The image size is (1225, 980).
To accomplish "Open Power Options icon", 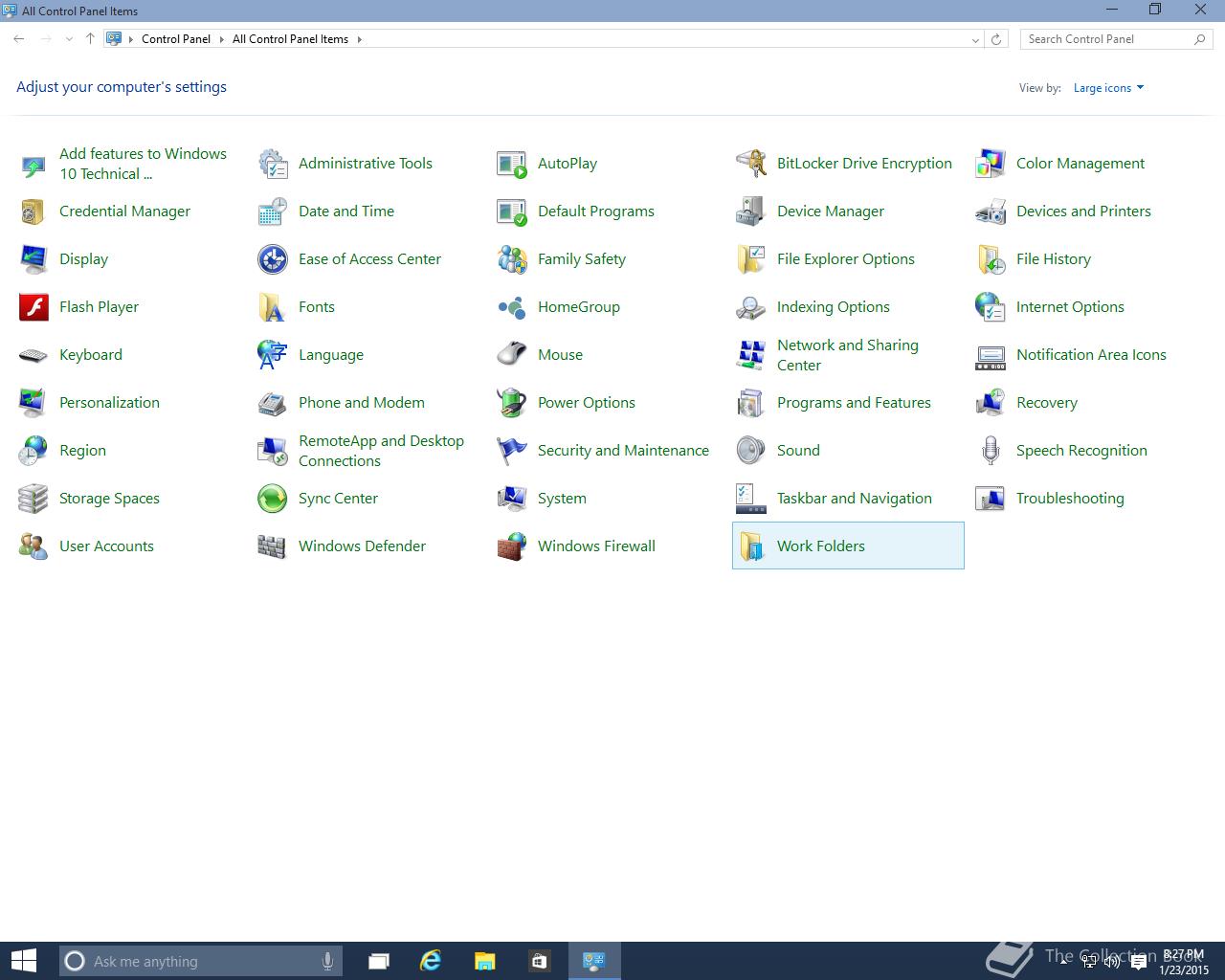I will coord(512,403).
